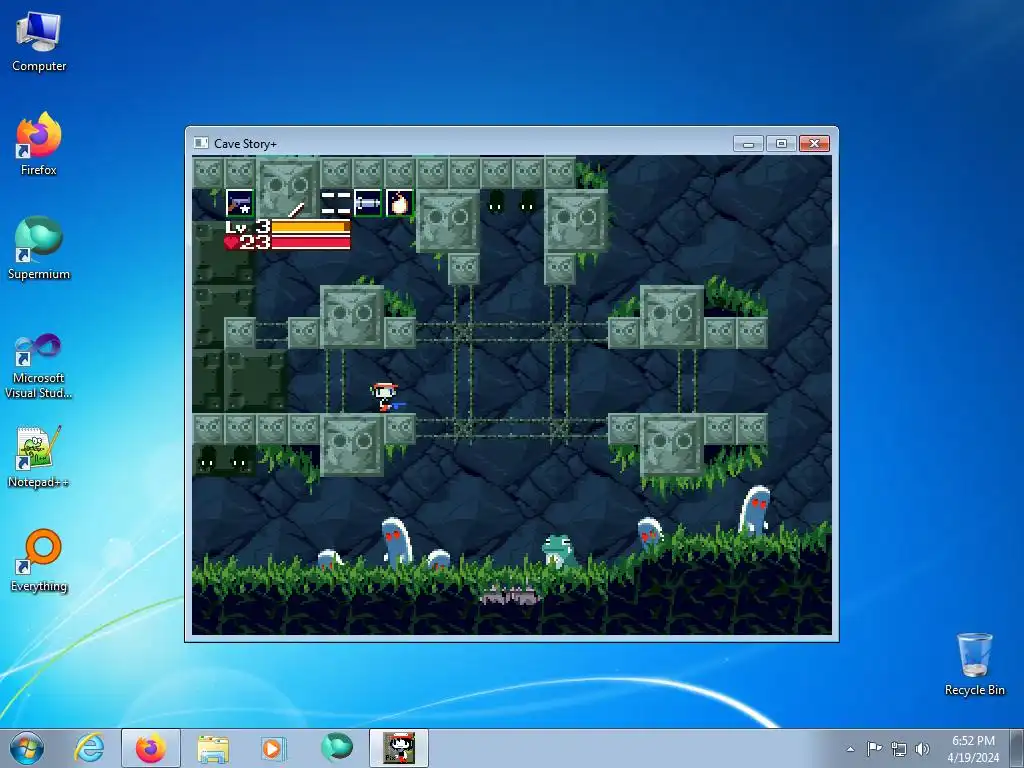Launch Internet Explorer from the taskbar

pos(89,748)
